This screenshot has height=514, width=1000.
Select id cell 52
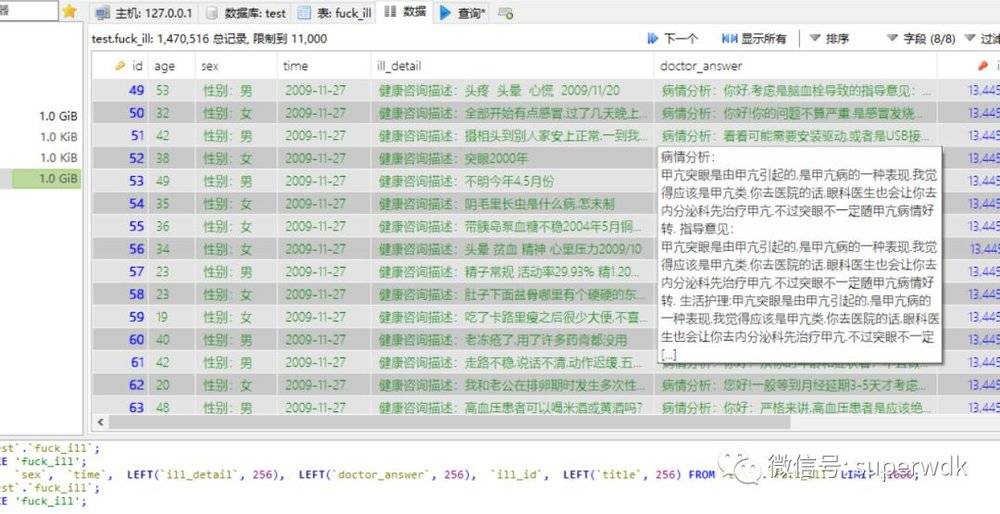pyautogui.click(x=121, y=158)
